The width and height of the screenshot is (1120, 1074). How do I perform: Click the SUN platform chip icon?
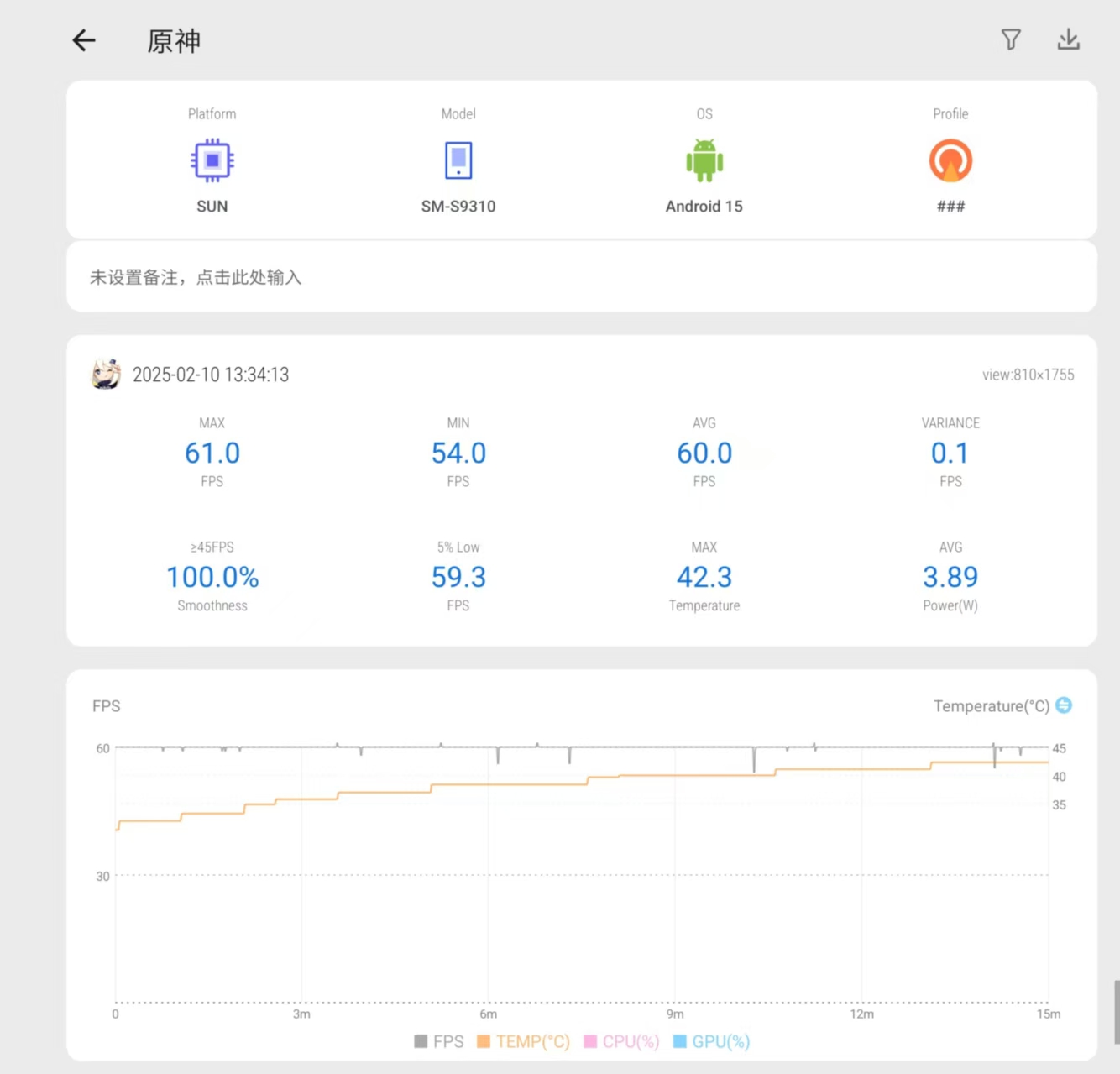pyautogui.click(x=212, y=160)
